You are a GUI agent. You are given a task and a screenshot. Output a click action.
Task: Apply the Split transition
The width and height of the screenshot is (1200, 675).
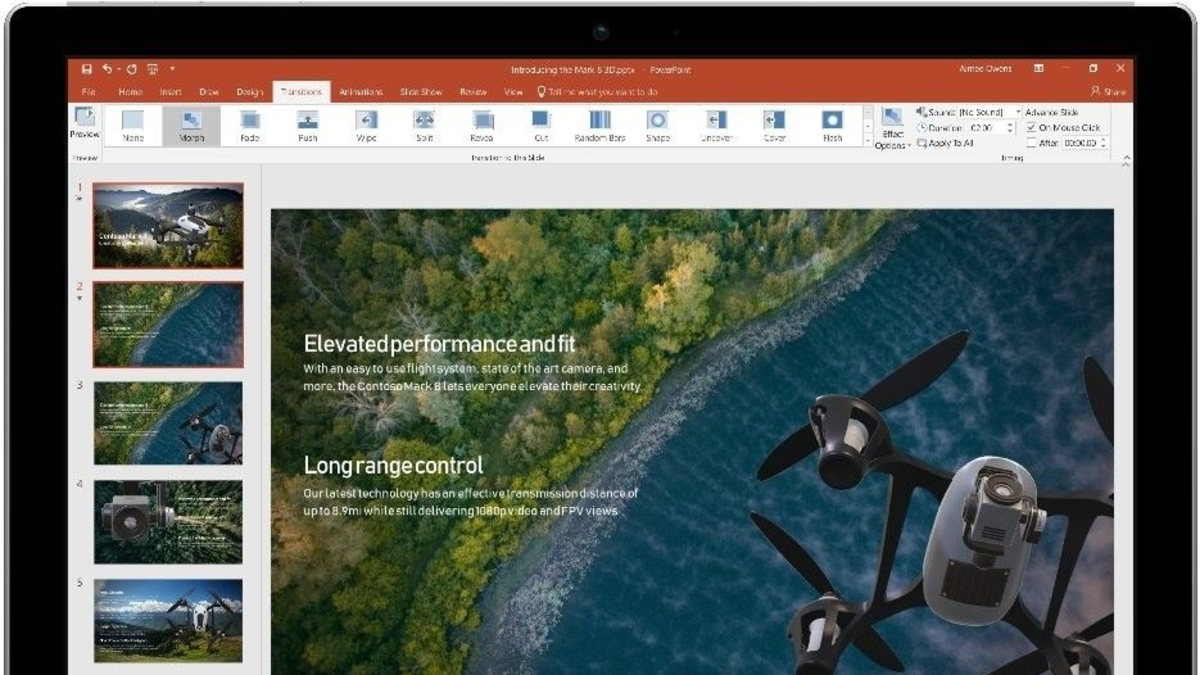point(424,126)
